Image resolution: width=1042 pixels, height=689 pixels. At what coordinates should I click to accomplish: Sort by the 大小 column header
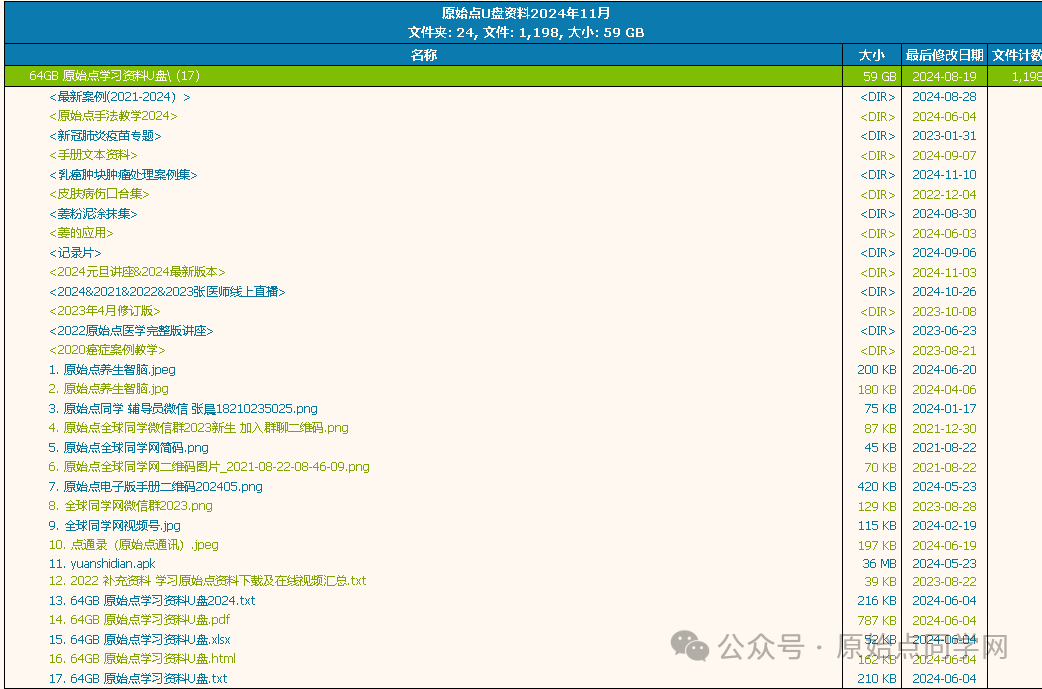pos(871,55)
